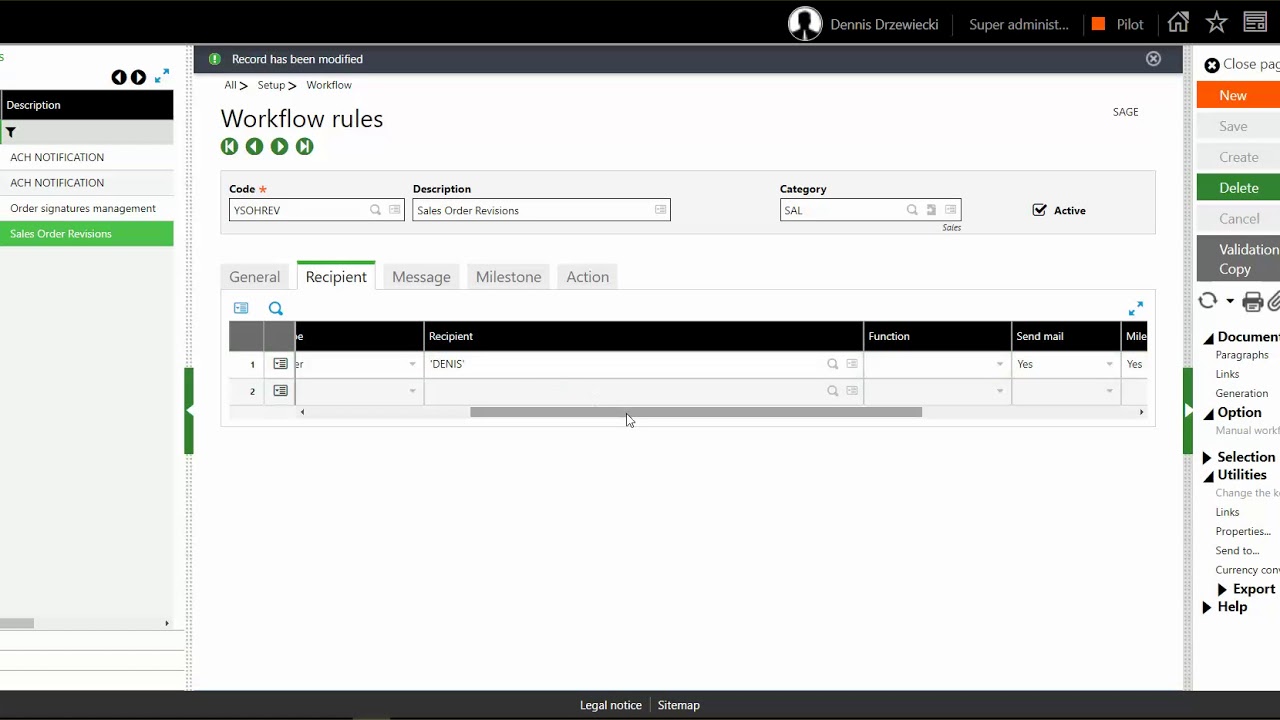Go to the next page of the left list

coord(138,77)
